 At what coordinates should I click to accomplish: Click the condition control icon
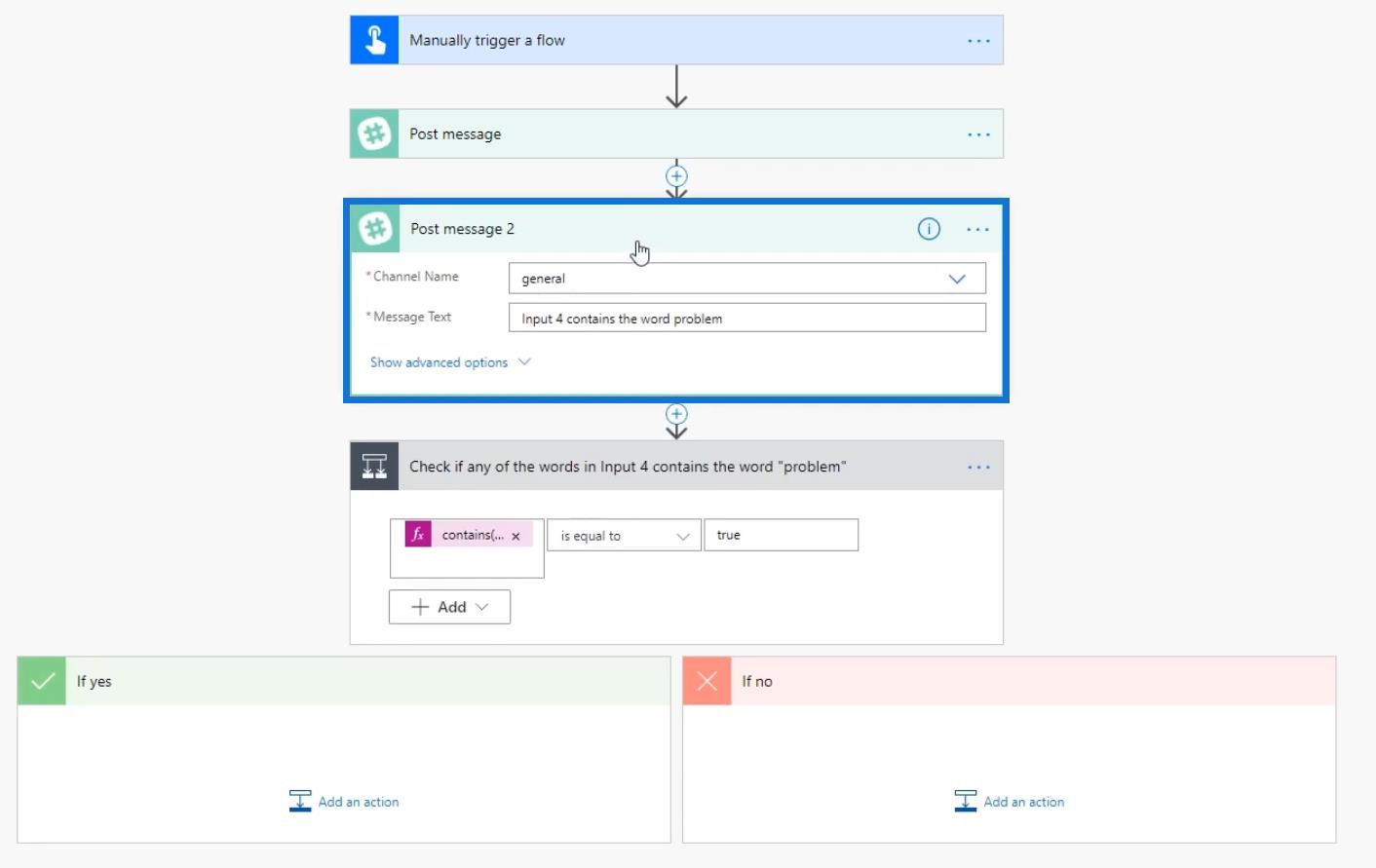coord(374,466)
